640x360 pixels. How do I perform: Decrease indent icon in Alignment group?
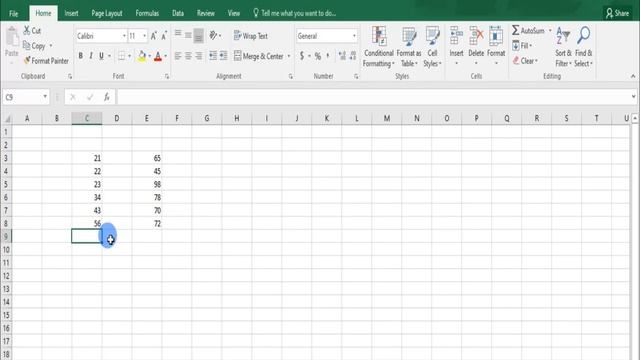pos(213,56)
